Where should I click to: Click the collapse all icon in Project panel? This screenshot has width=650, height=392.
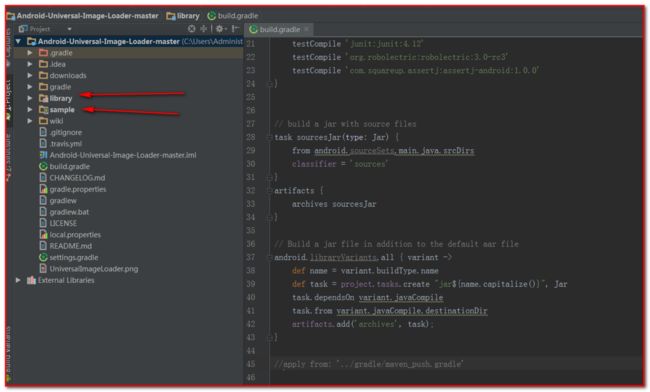tap(204, 29)
